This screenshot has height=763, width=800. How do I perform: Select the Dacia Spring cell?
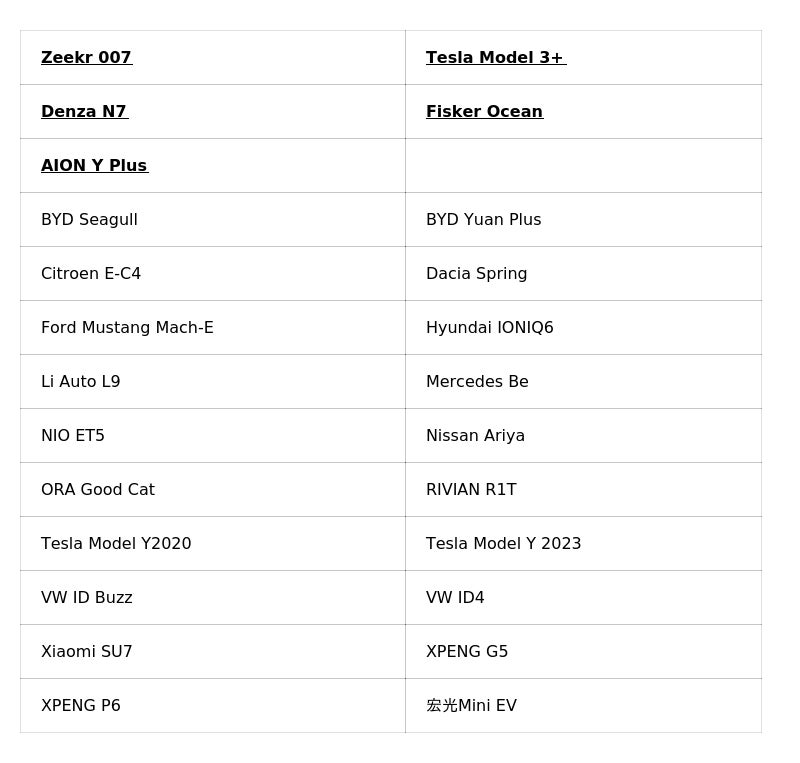click(x=476, y=274)
